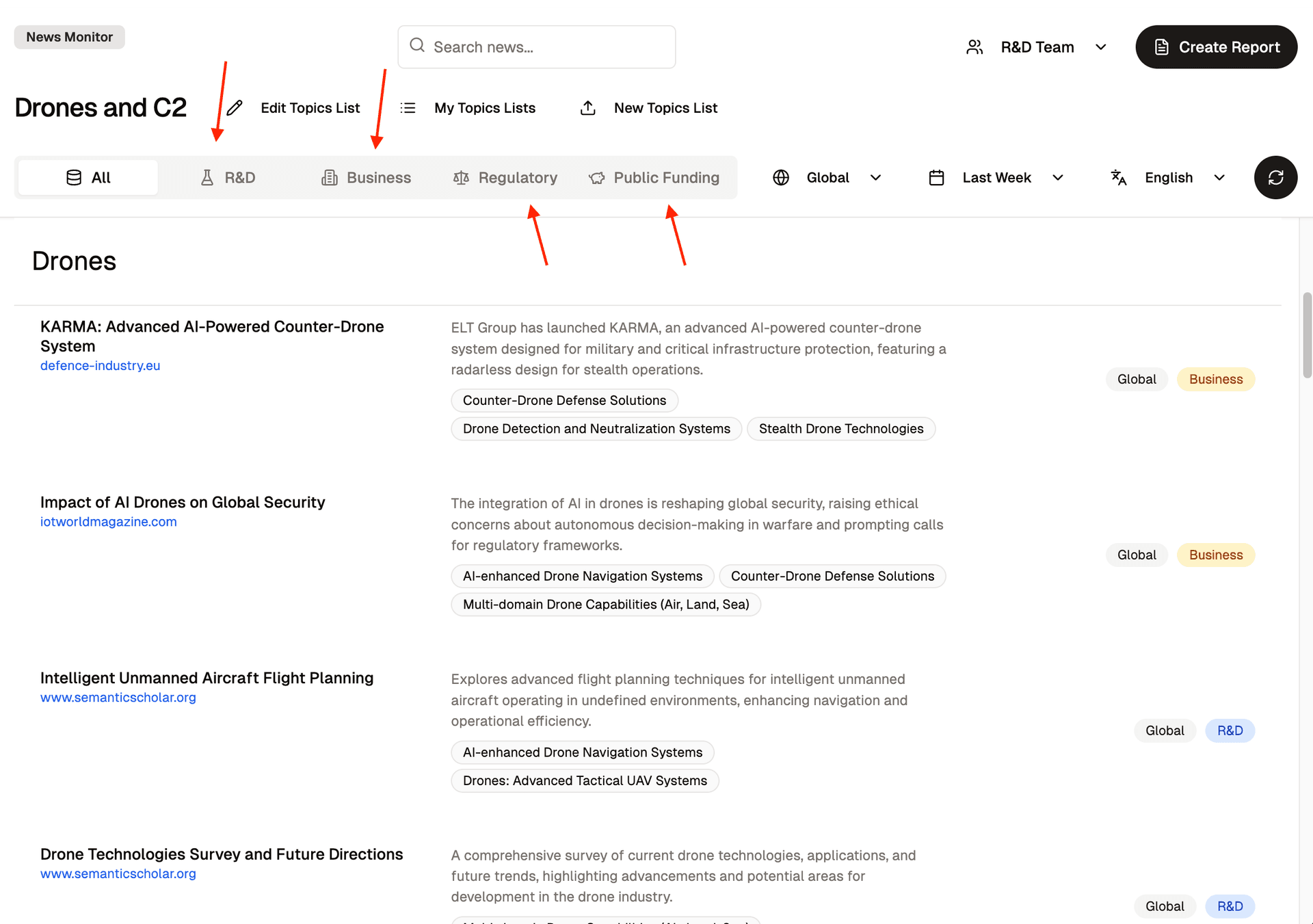Open the Global region dropdown
Screen dimensions: 1313x924
coord(828,178)
